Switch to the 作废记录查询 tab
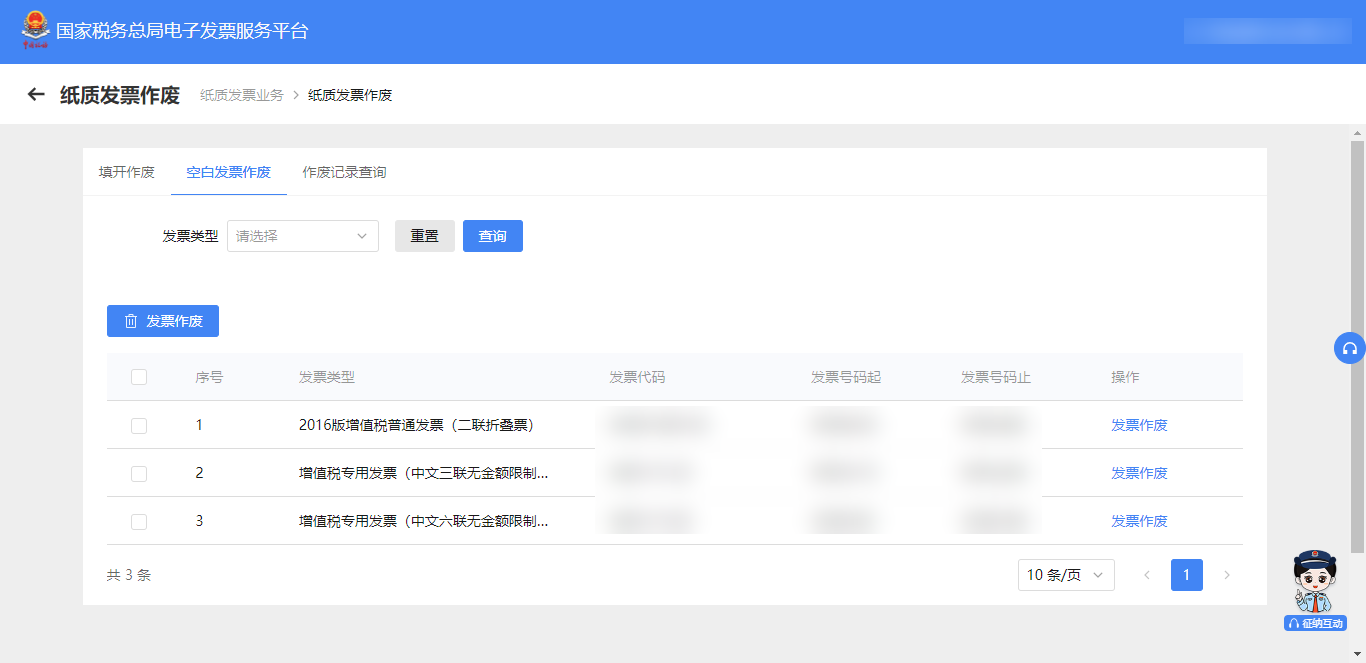Screen dimensions: 1366x663 coord(345,172)
